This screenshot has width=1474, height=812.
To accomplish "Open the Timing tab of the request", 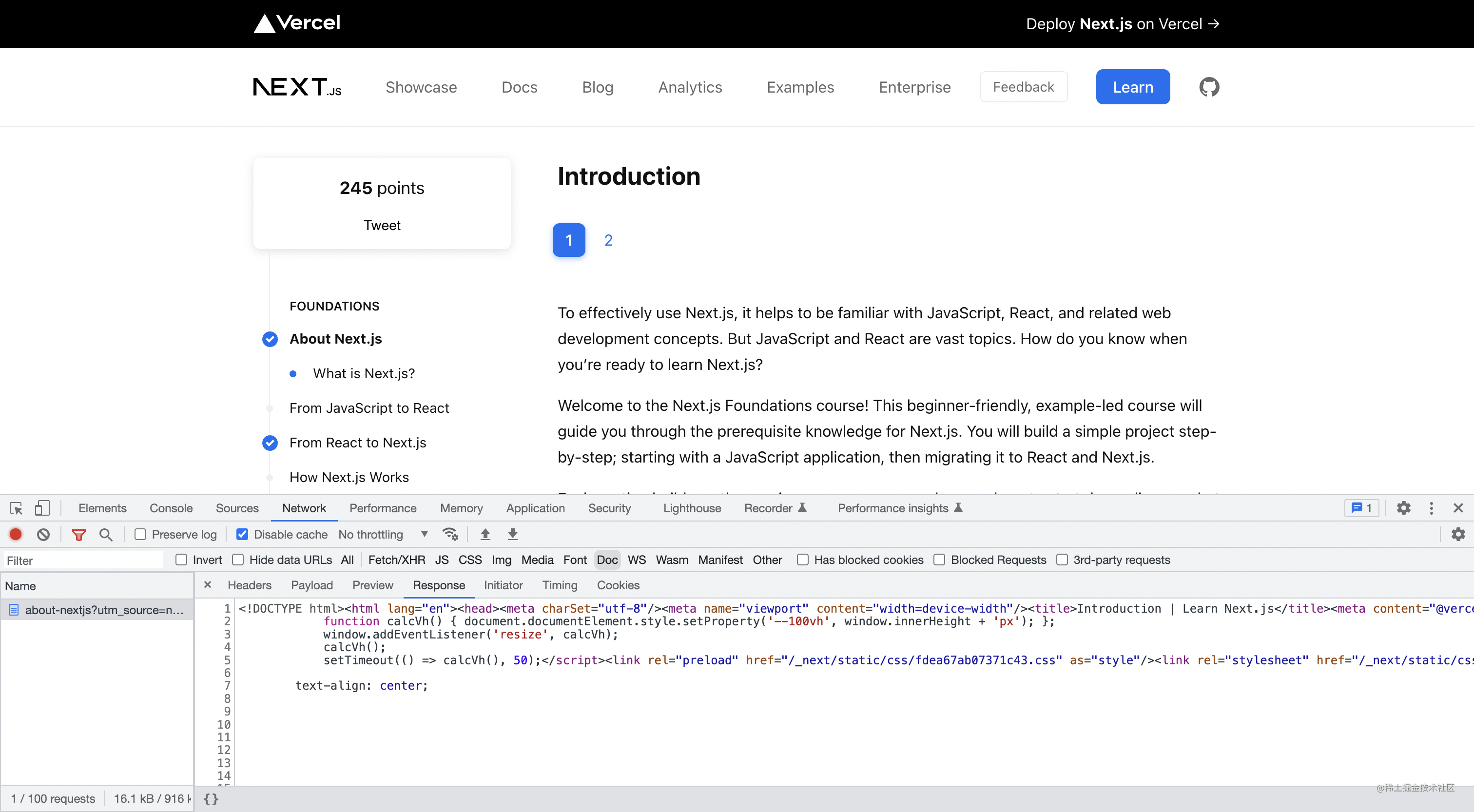I will [560, 585].
